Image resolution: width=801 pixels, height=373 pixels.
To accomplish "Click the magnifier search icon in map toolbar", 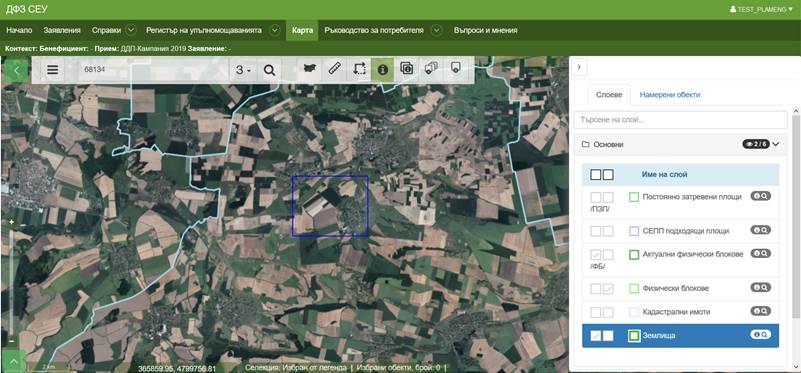I will [x=270, y=70].
